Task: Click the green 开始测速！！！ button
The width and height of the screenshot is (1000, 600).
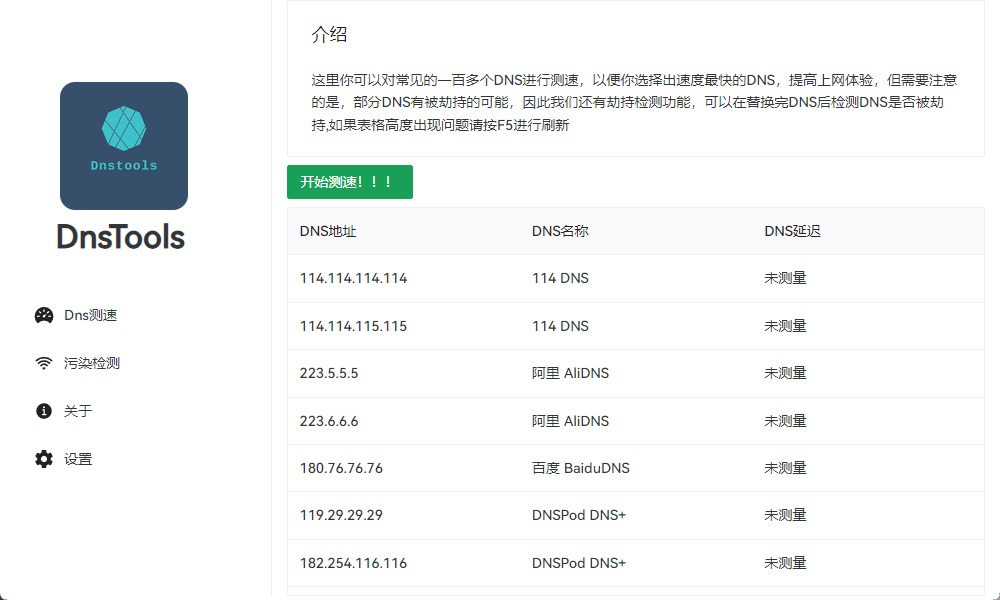Action: [349, 182]
